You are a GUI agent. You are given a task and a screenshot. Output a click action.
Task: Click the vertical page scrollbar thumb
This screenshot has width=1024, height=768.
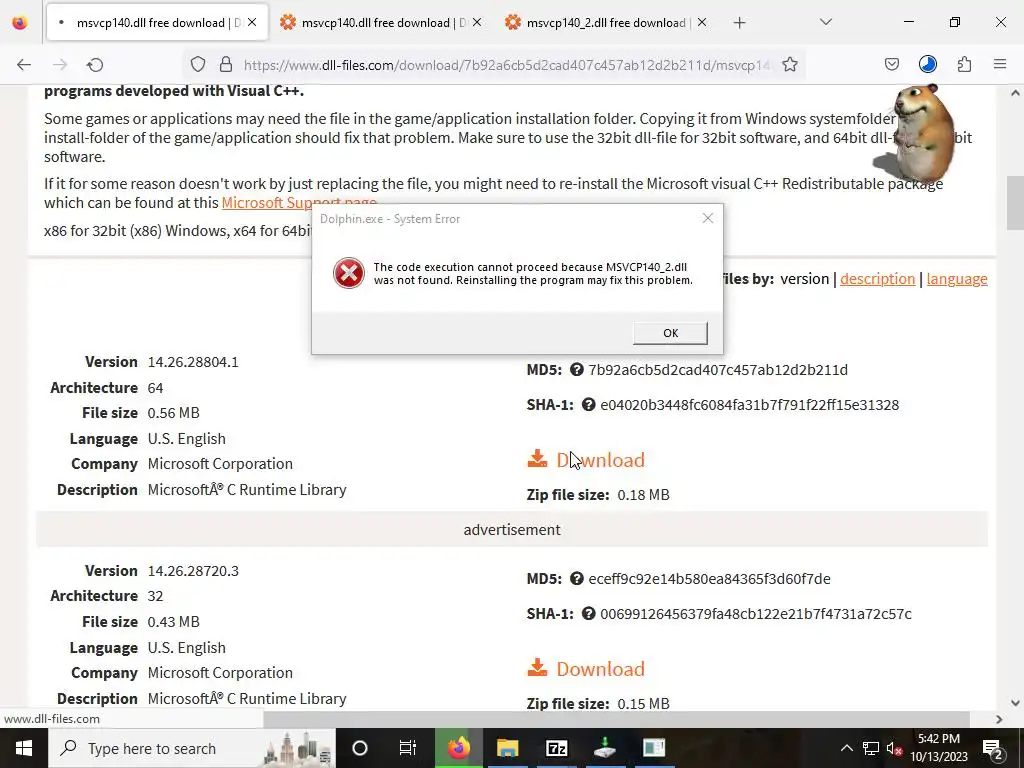coord(1015,202)
